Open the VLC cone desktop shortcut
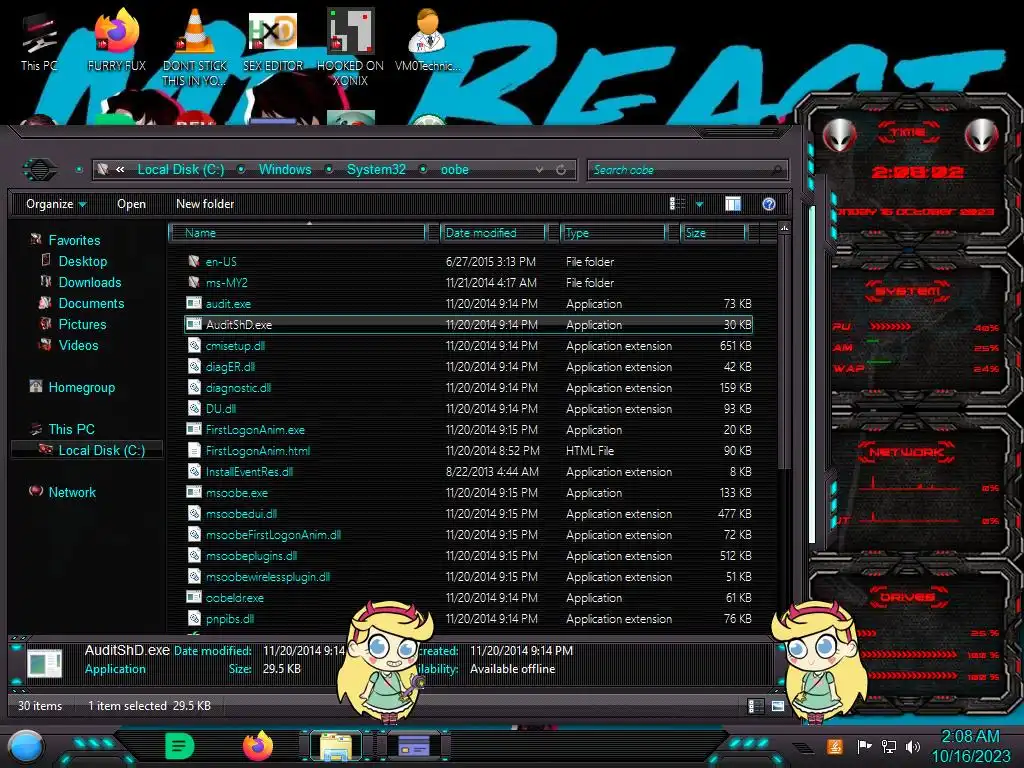Image resolution: width=1024 pixels, height=768 pixels. pos(194,47)
